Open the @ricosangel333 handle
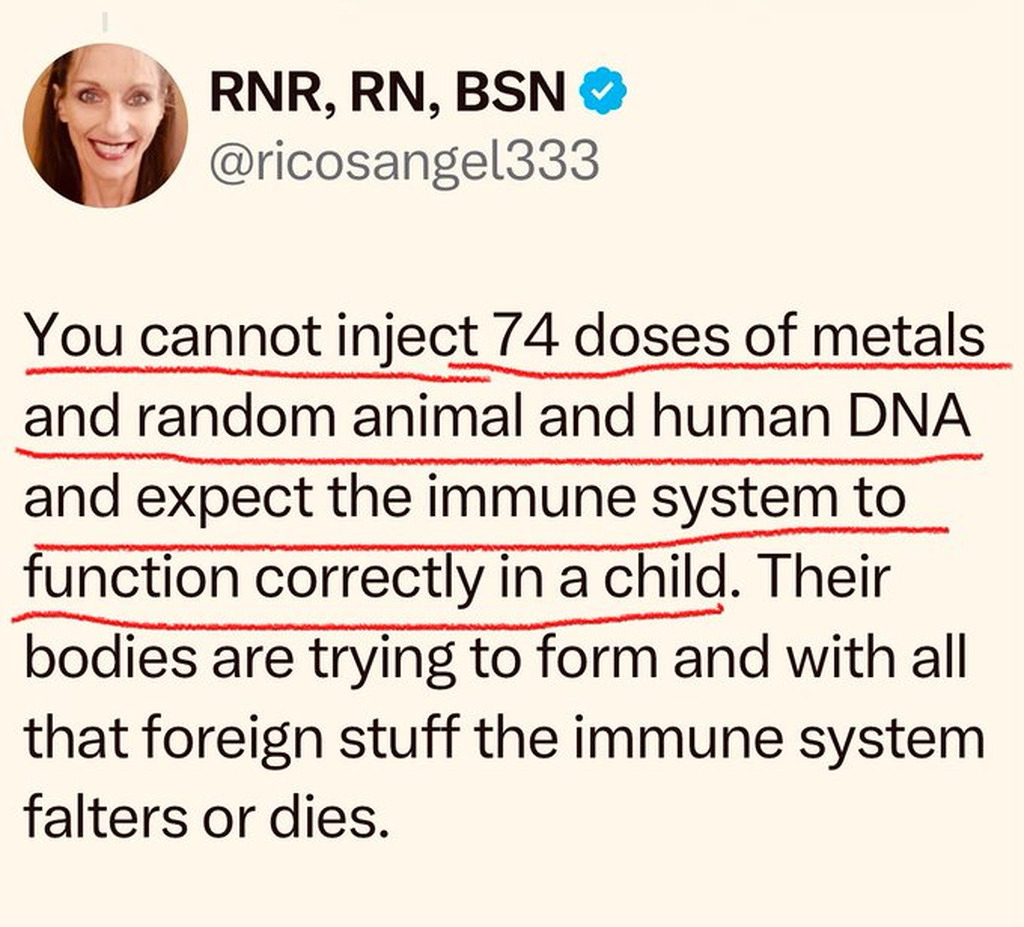 (x=402, y=159)
